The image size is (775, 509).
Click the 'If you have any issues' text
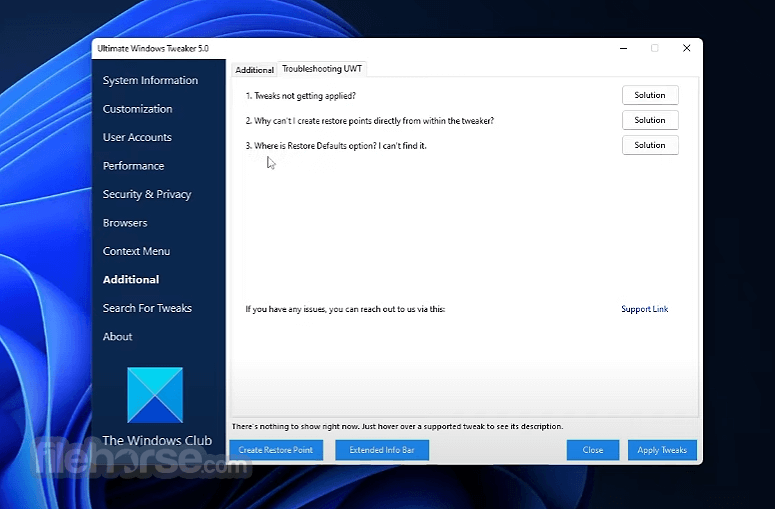pyautogui.click(x=345, y=309)
